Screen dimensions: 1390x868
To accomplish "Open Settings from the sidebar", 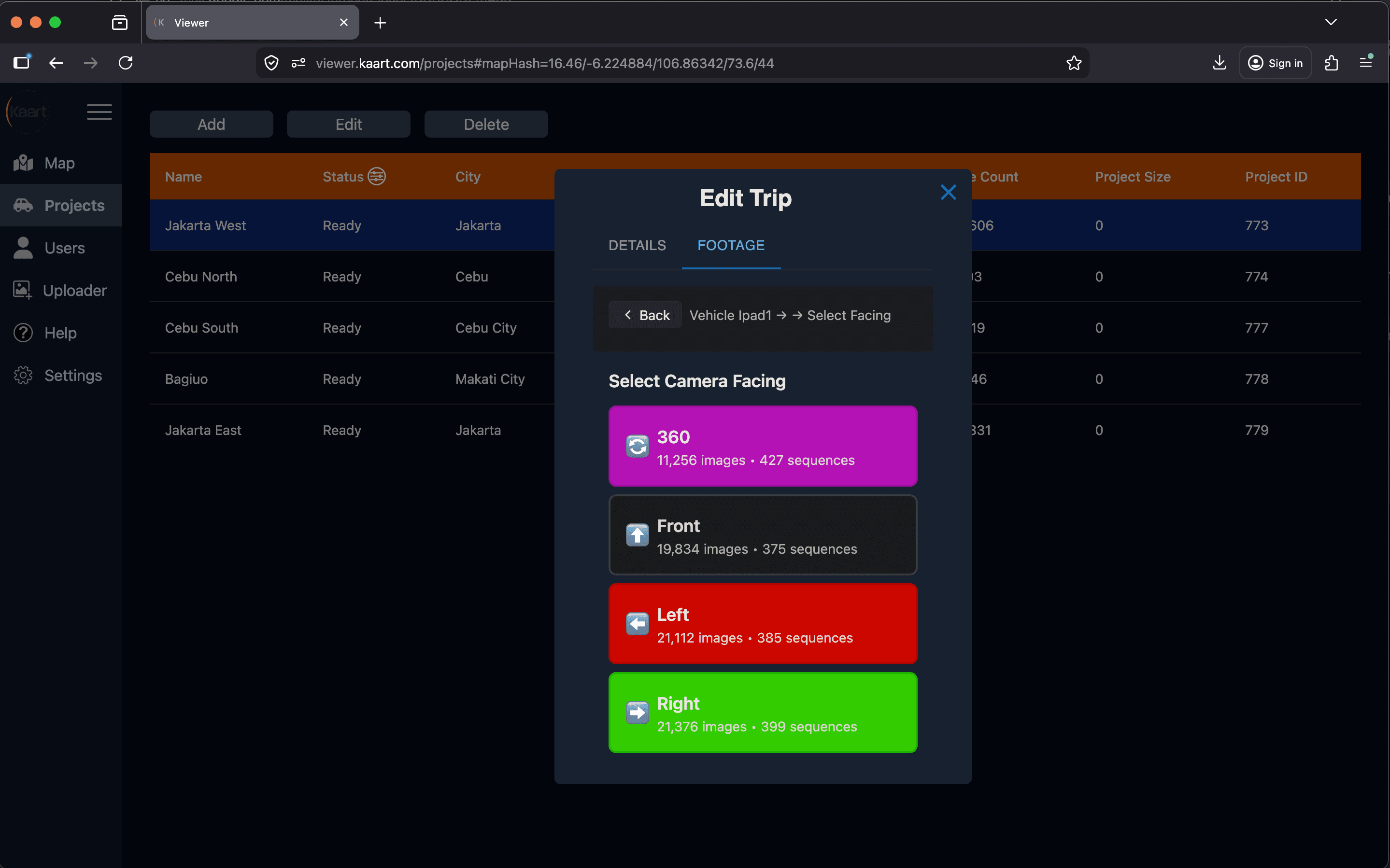I will (x=73, y=375).
